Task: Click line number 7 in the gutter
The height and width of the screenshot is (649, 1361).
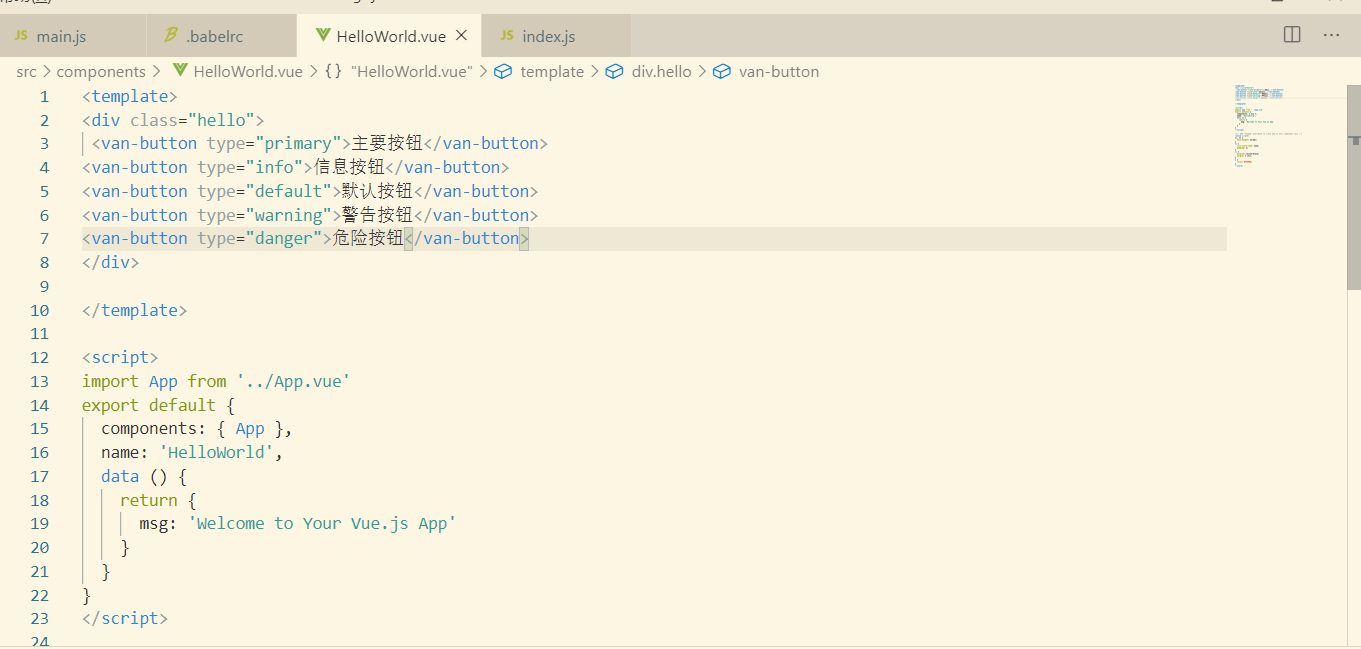Action: pos(44,239)
